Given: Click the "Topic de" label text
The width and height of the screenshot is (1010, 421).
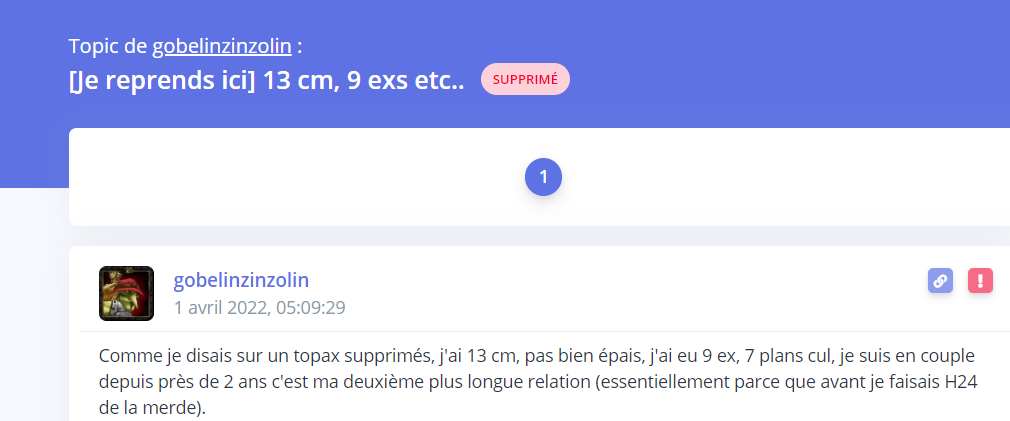Looking at the screenshot, I should pyautogui.click(x=108, y=46).
